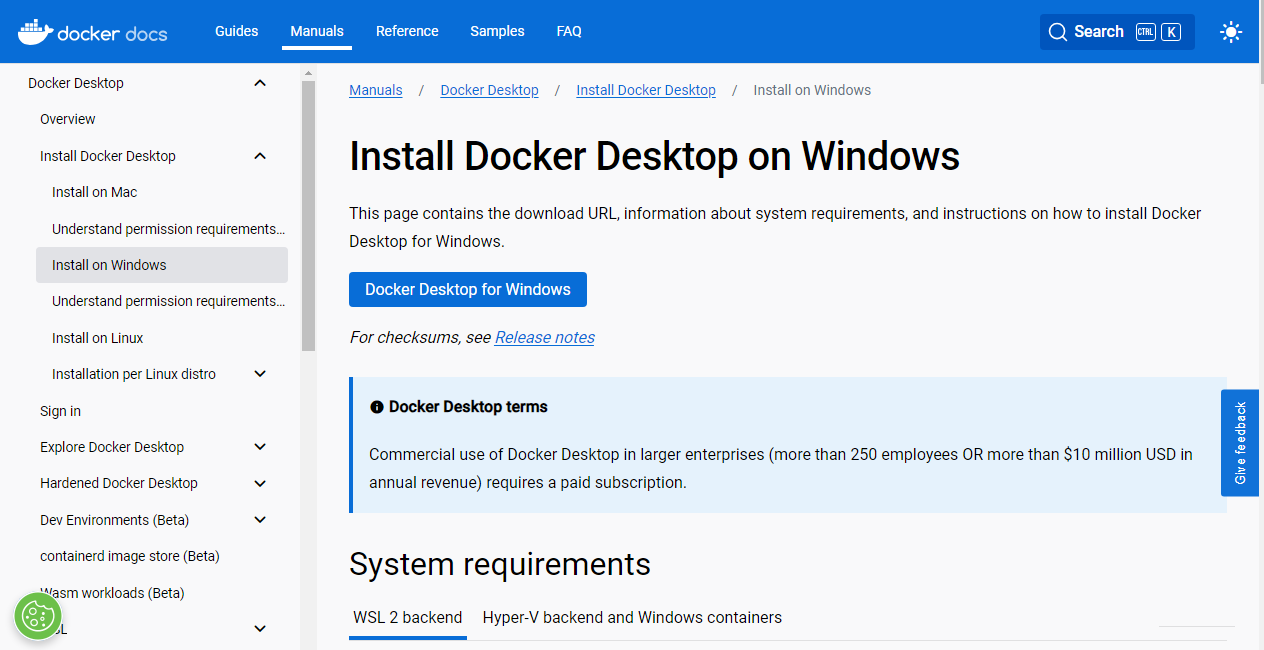Click the Docker Desktop for Windows download button

tap(467, 289)
